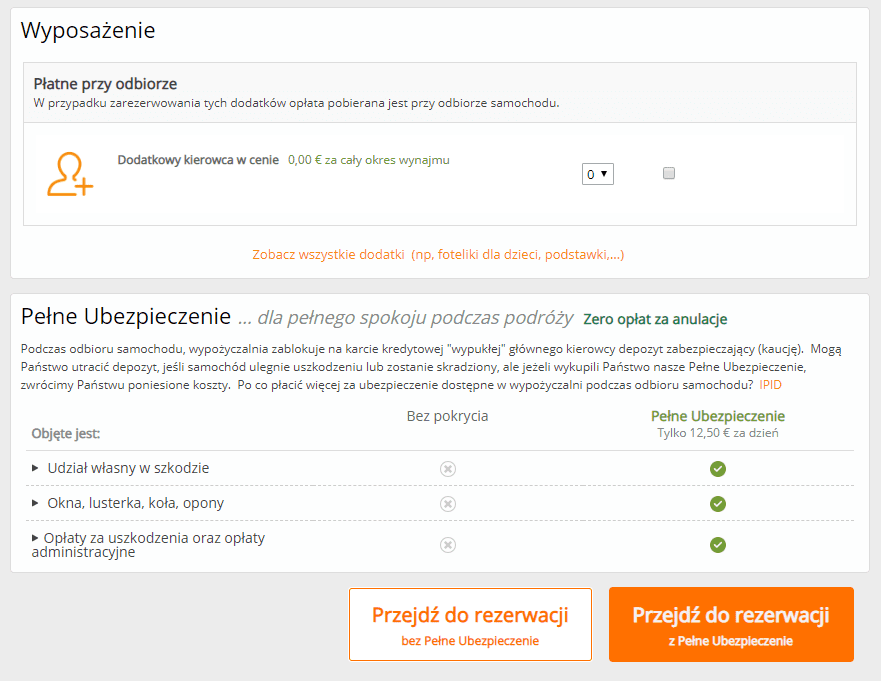The height and width of the screenshot is (681, 881).
Task: Open the IPID document link
Action: pos(770,385)
